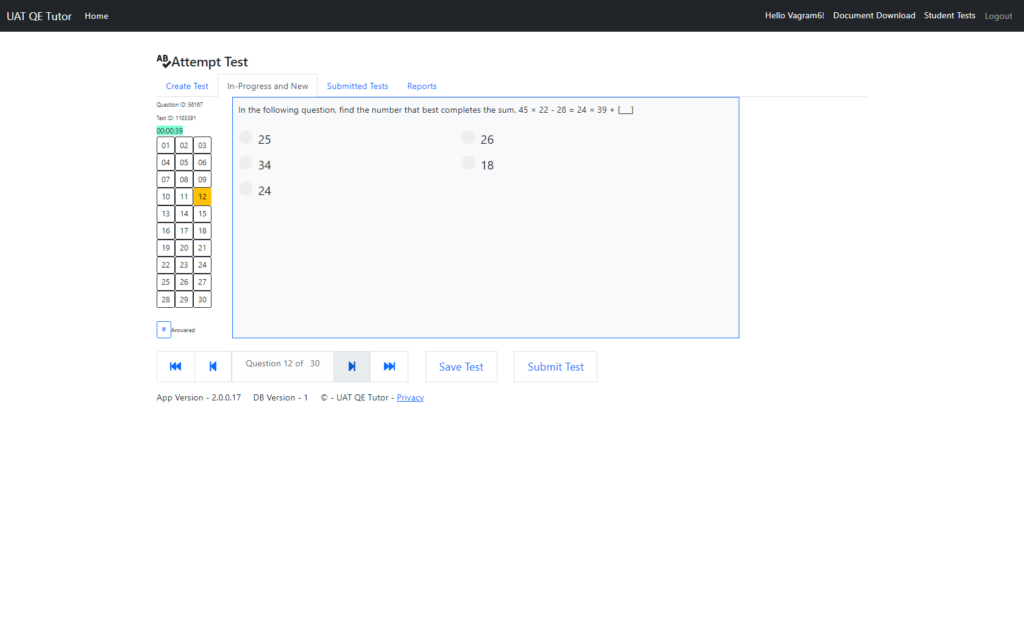Advance to the next question icon

coord(352,367)
